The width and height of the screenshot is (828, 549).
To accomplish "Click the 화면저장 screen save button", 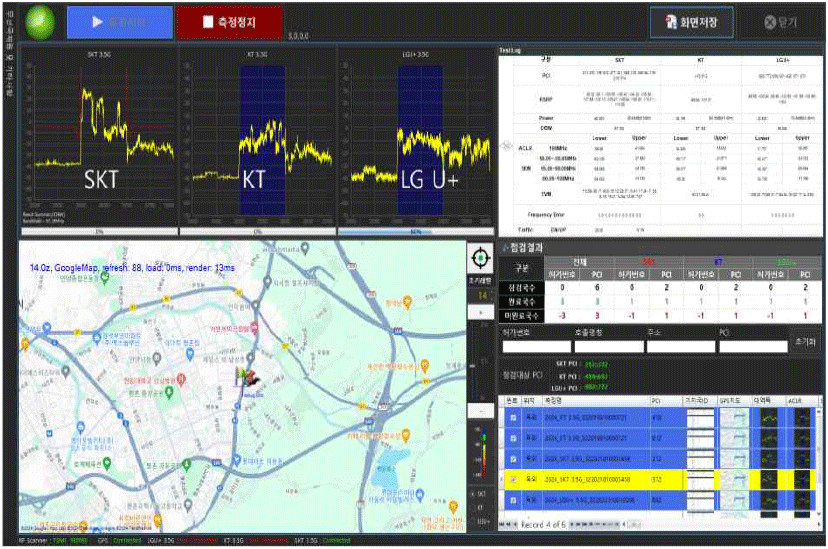I will (691, 22).
